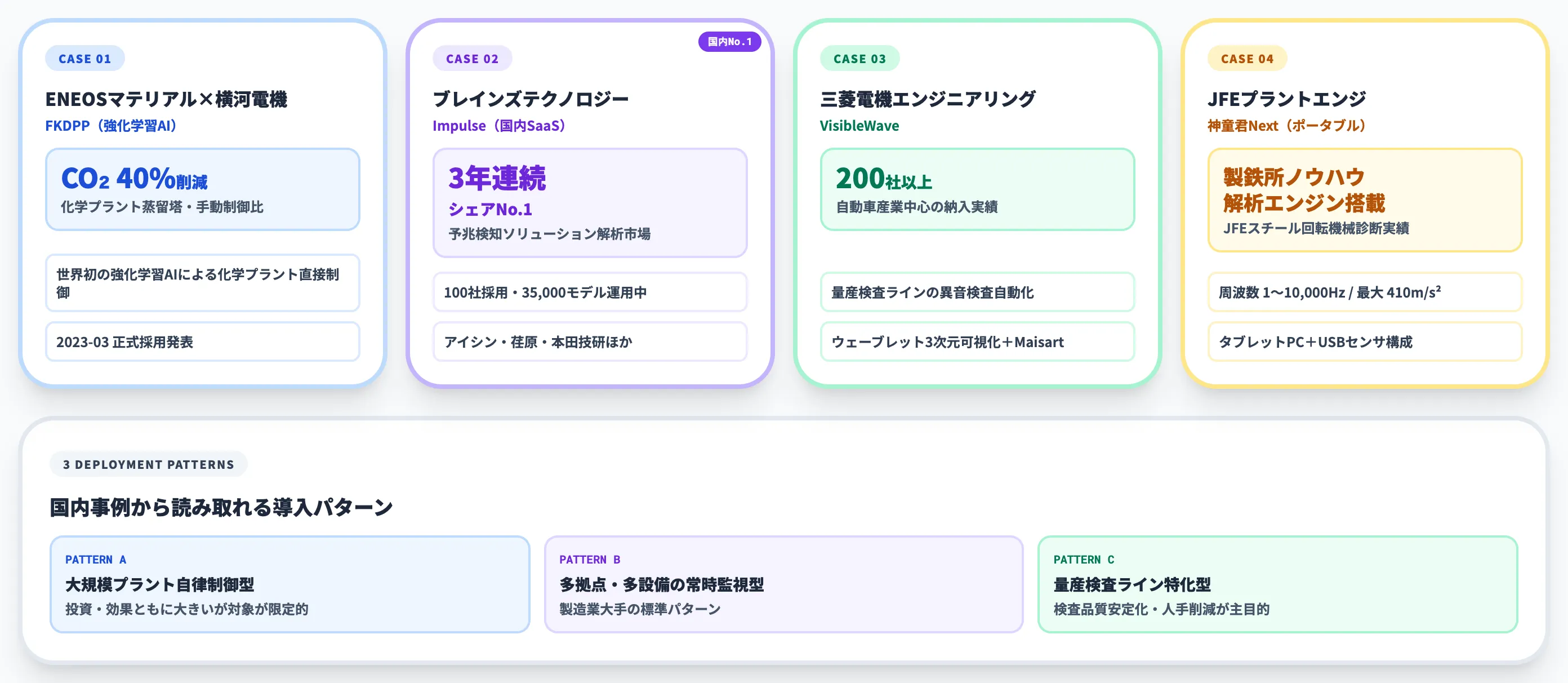Select the 三菱電機エンジニアリング heading
Screen dimensions: 1568x683
pyautogui.click(x=927, y=99)
